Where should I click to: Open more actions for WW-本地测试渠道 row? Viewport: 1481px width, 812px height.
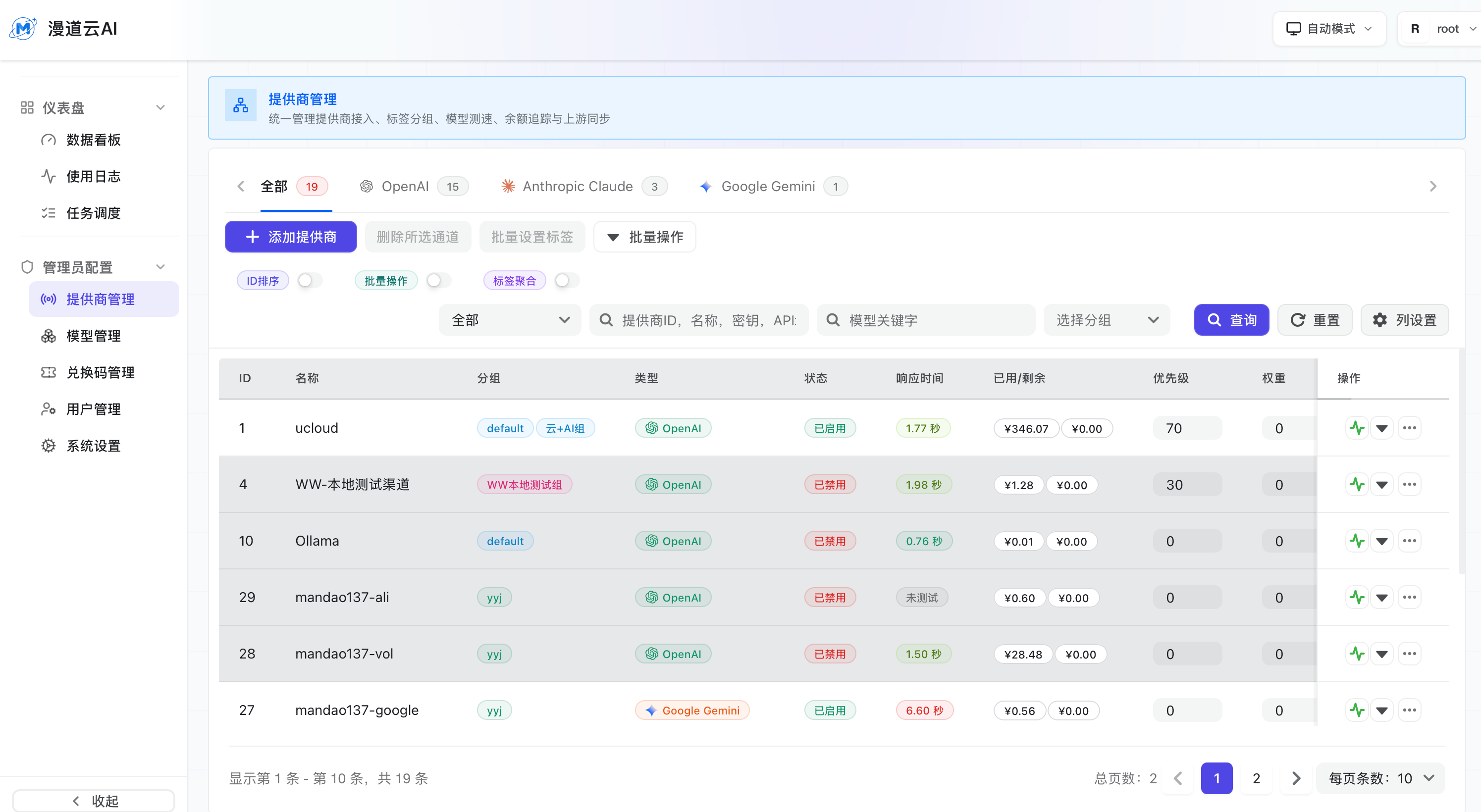click(x=1409, y=484)
